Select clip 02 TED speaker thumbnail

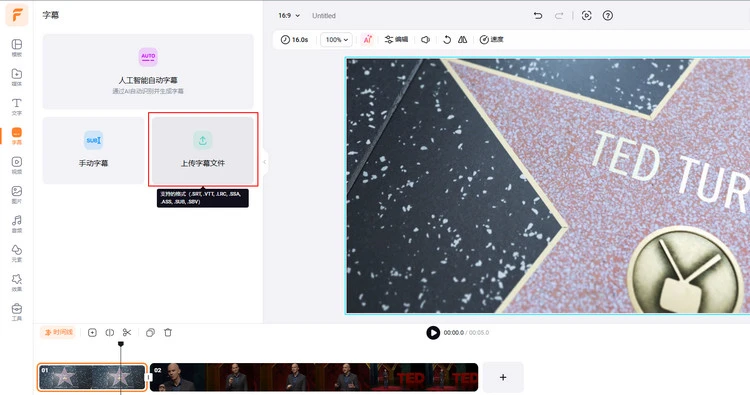coord(314,377)
